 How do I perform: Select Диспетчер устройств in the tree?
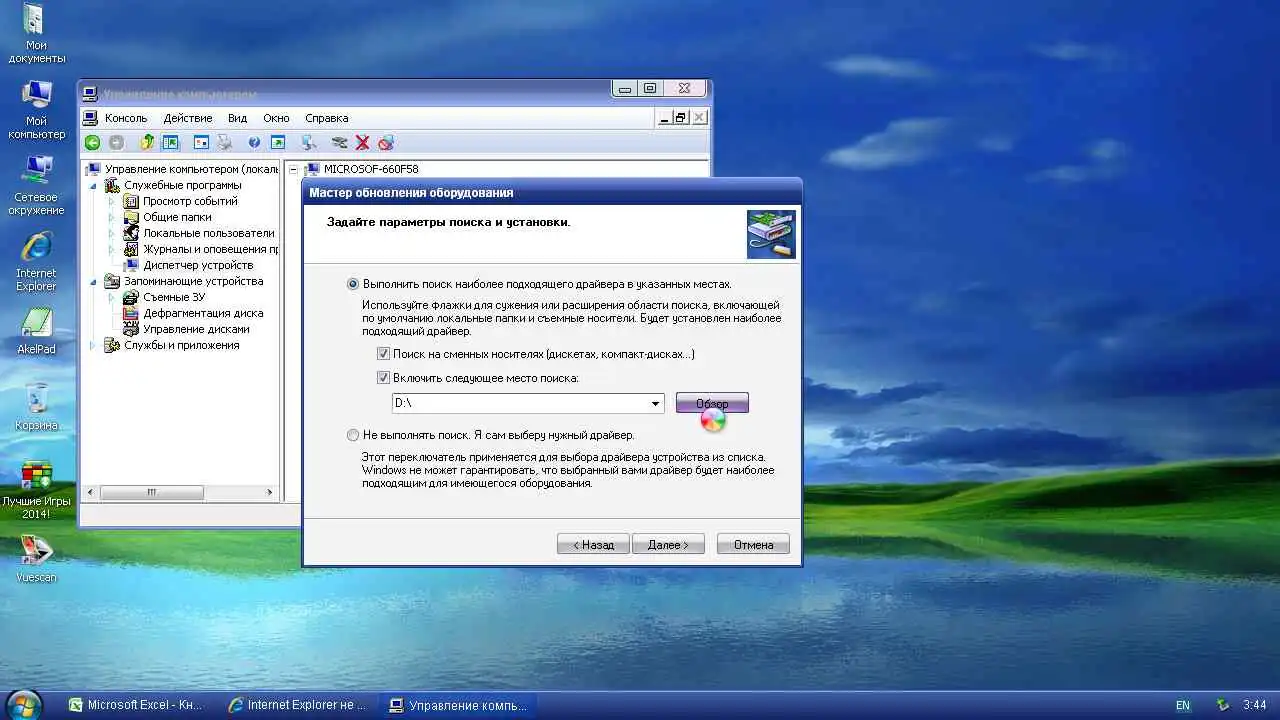[x=198, y=265]
